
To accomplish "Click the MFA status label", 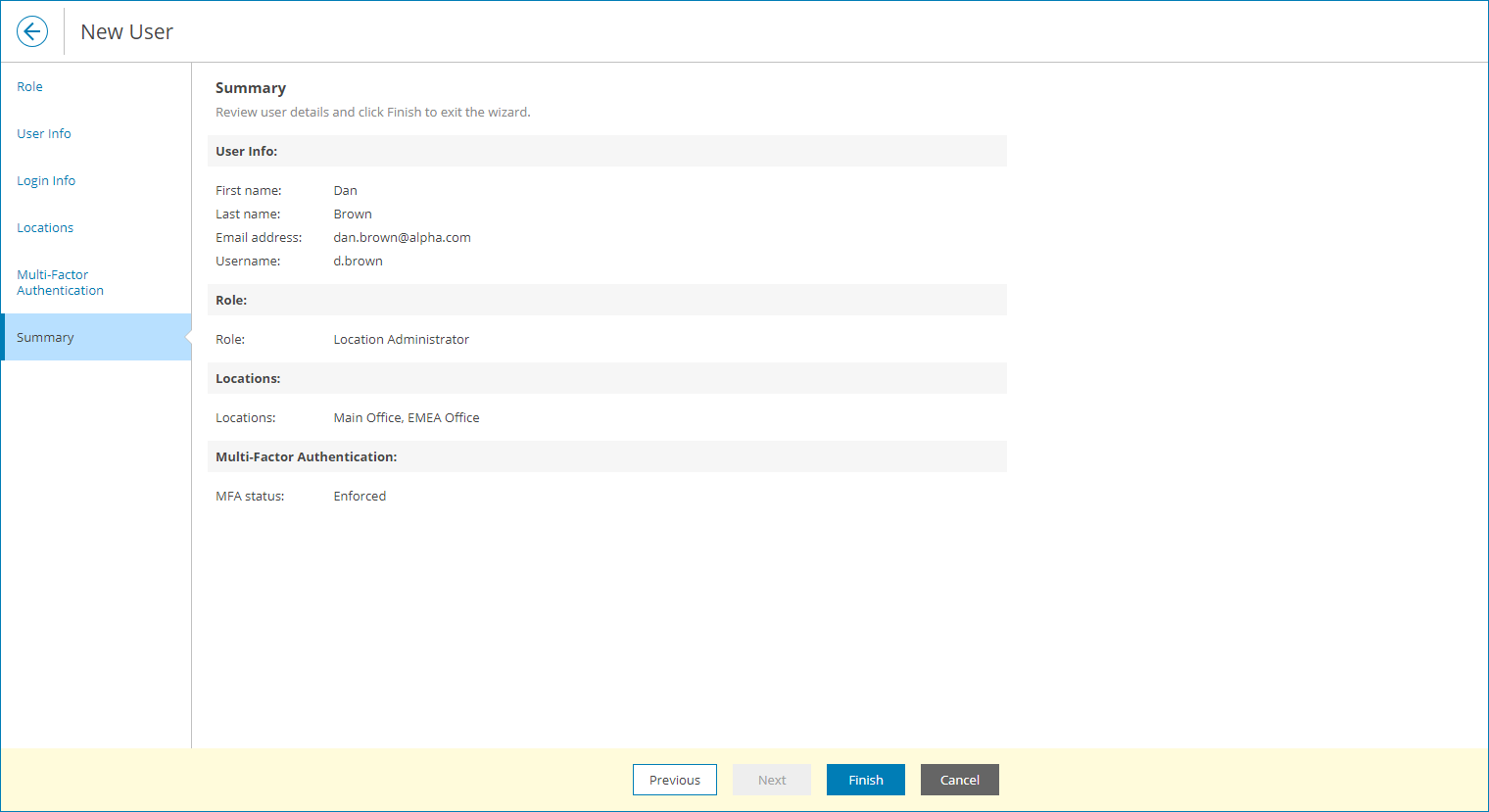I will [x=250, y=497].
